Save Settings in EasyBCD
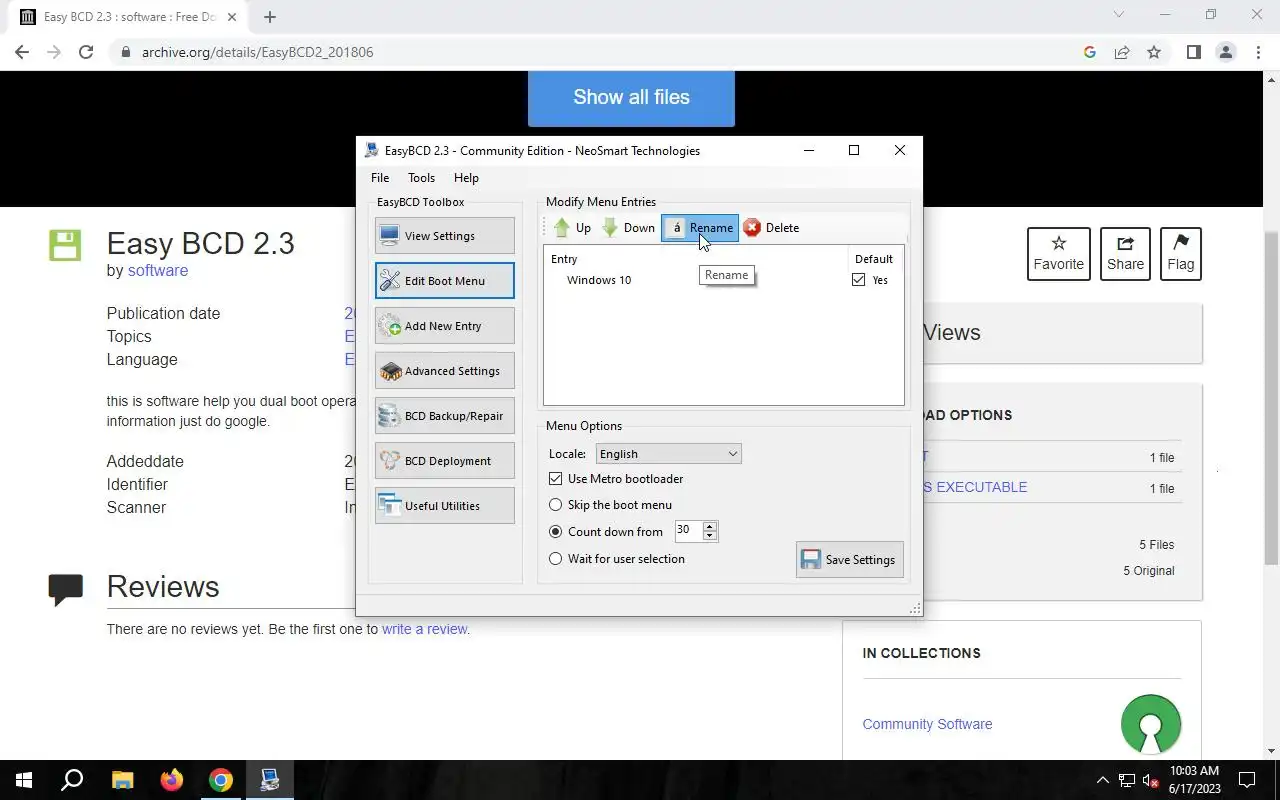This screenshot has width=1280, height=800. pyautogui.click(x=850, y=560)
